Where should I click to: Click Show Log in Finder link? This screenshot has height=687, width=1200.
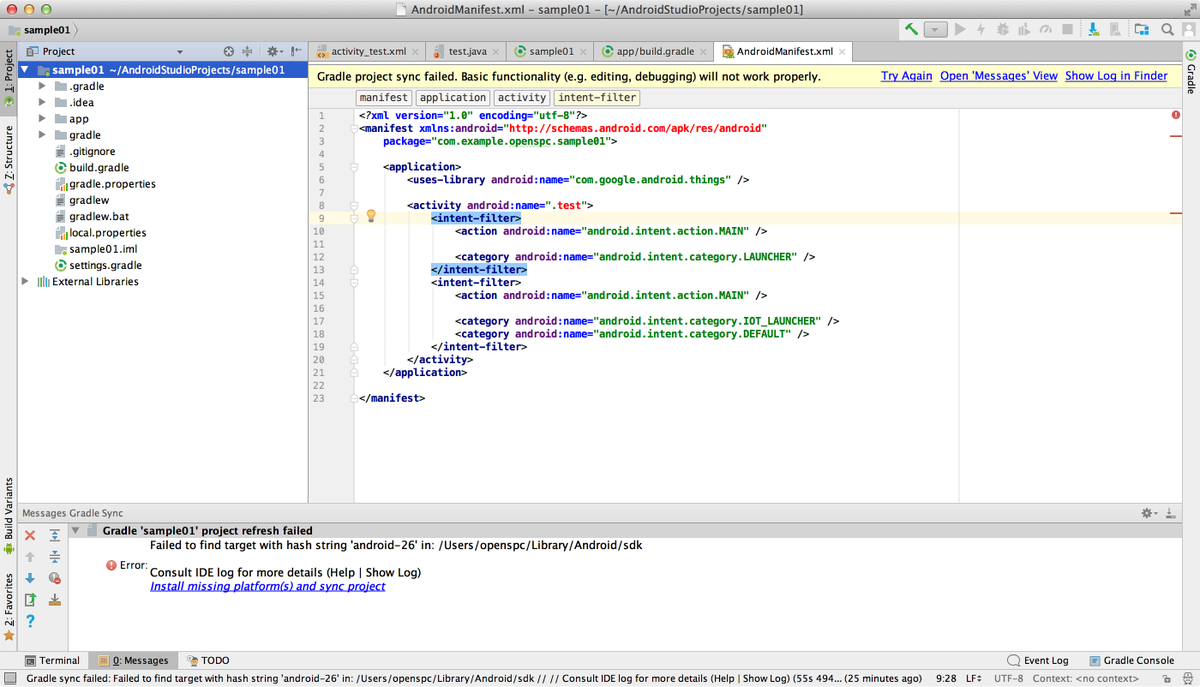(x=1116, y=76)
